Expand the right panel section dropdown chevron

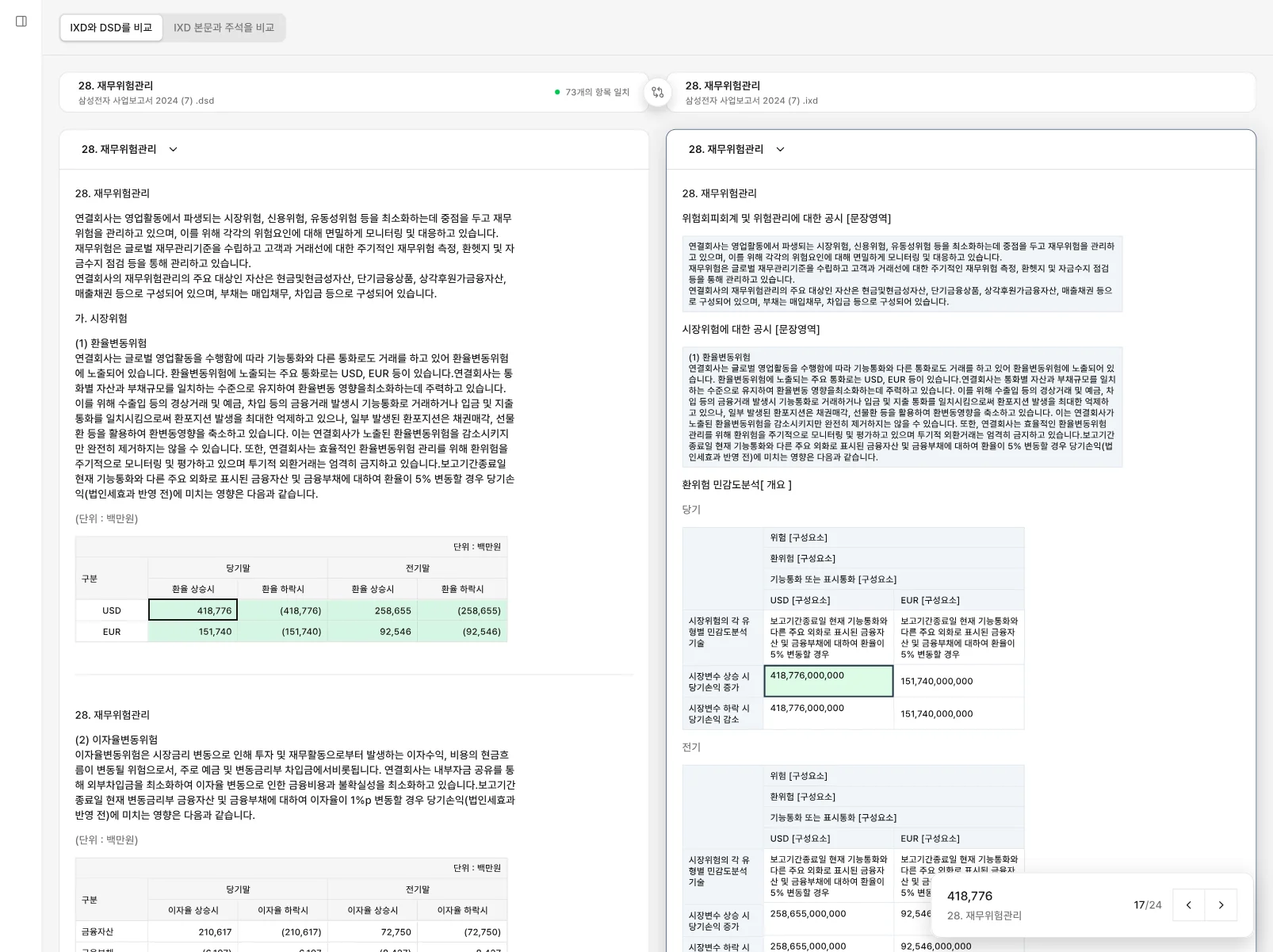[780, 150]
